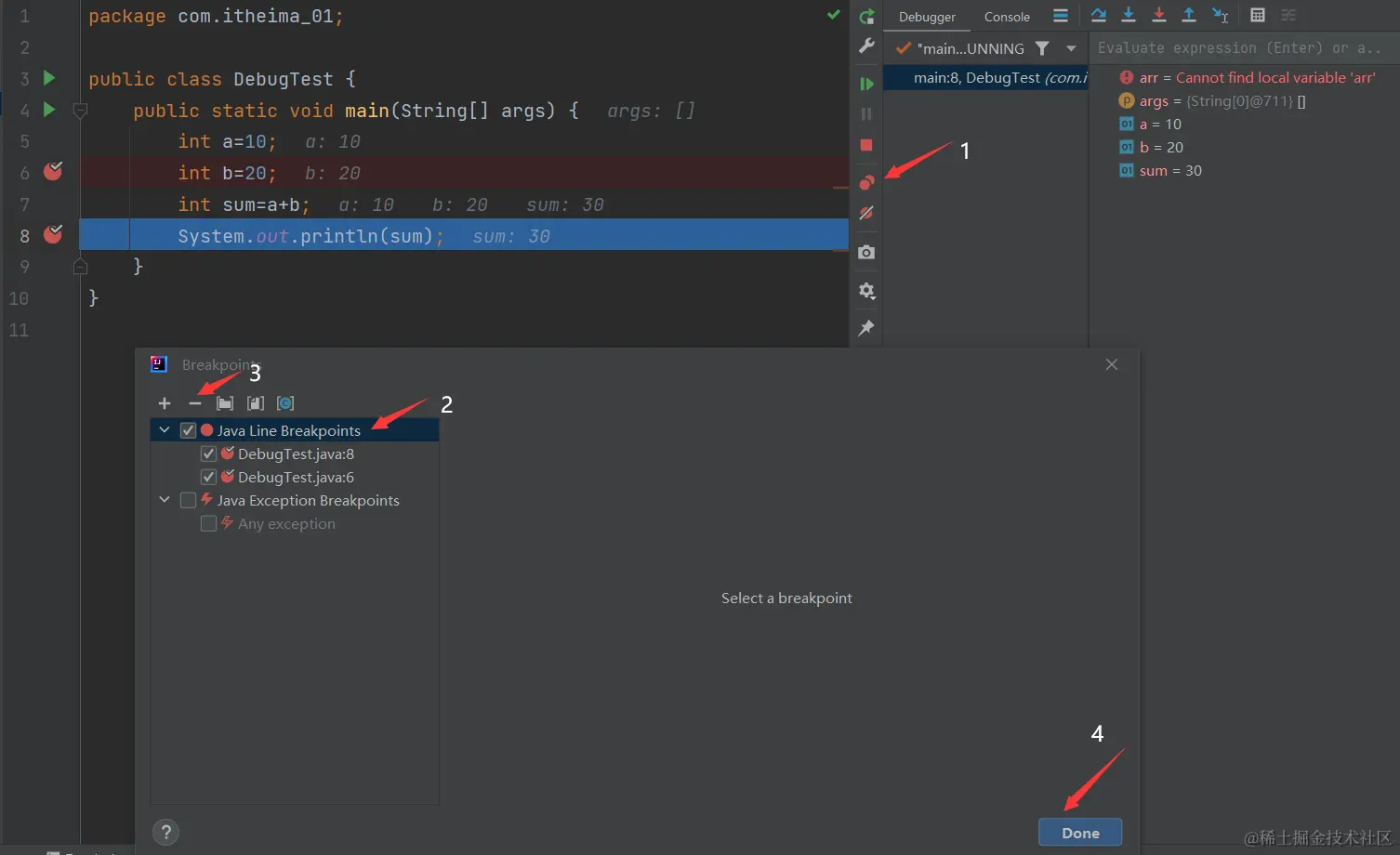This screenshot has height=855, width=1400.
Task: Select the main:8, DebugTest stack frame
Action: pos(985,78)
